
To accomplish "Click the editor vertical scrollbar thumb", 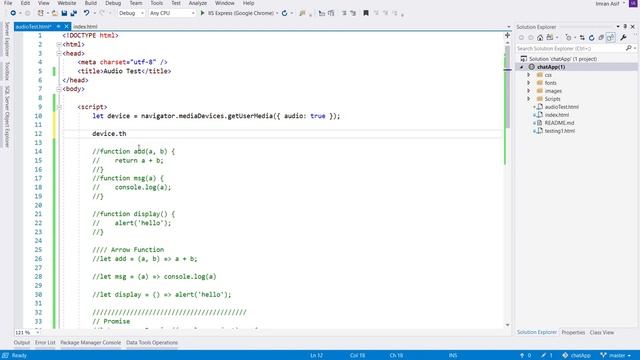I will (x=507, y=86).
